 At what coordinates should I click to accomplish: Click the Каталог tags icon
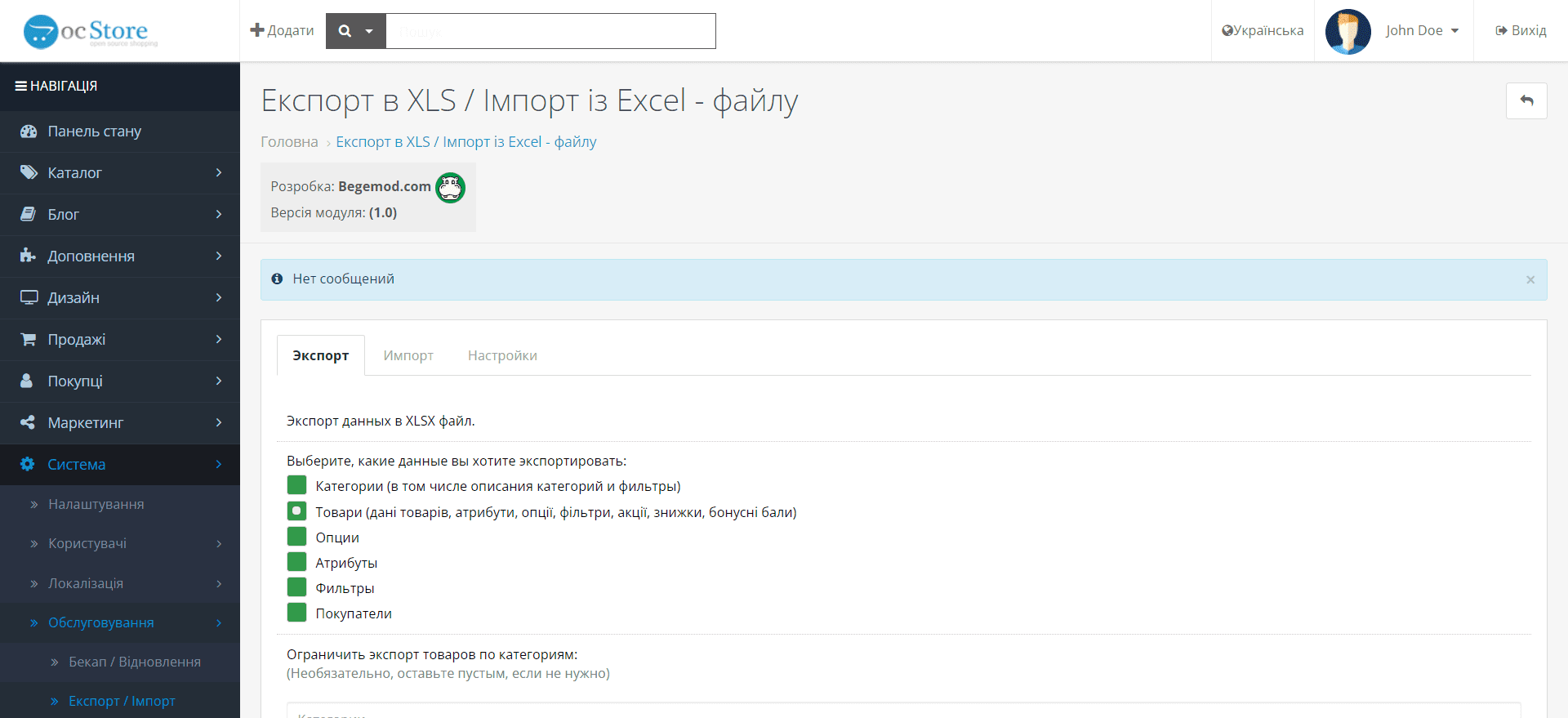29,173
